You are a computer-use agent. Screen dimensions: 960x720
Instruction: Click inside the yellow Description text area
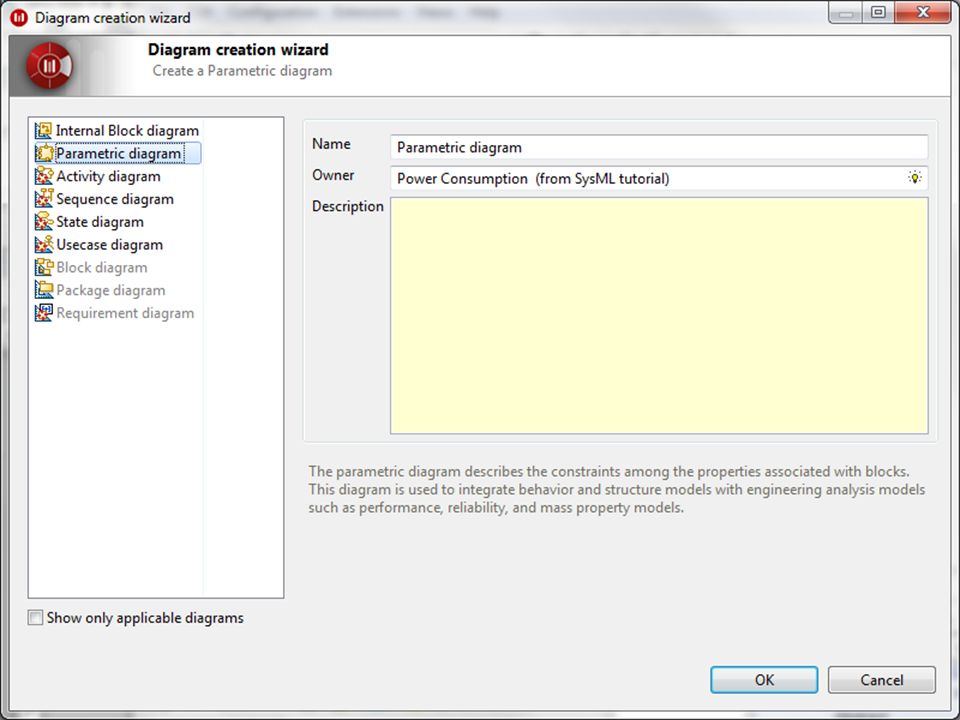659,315
